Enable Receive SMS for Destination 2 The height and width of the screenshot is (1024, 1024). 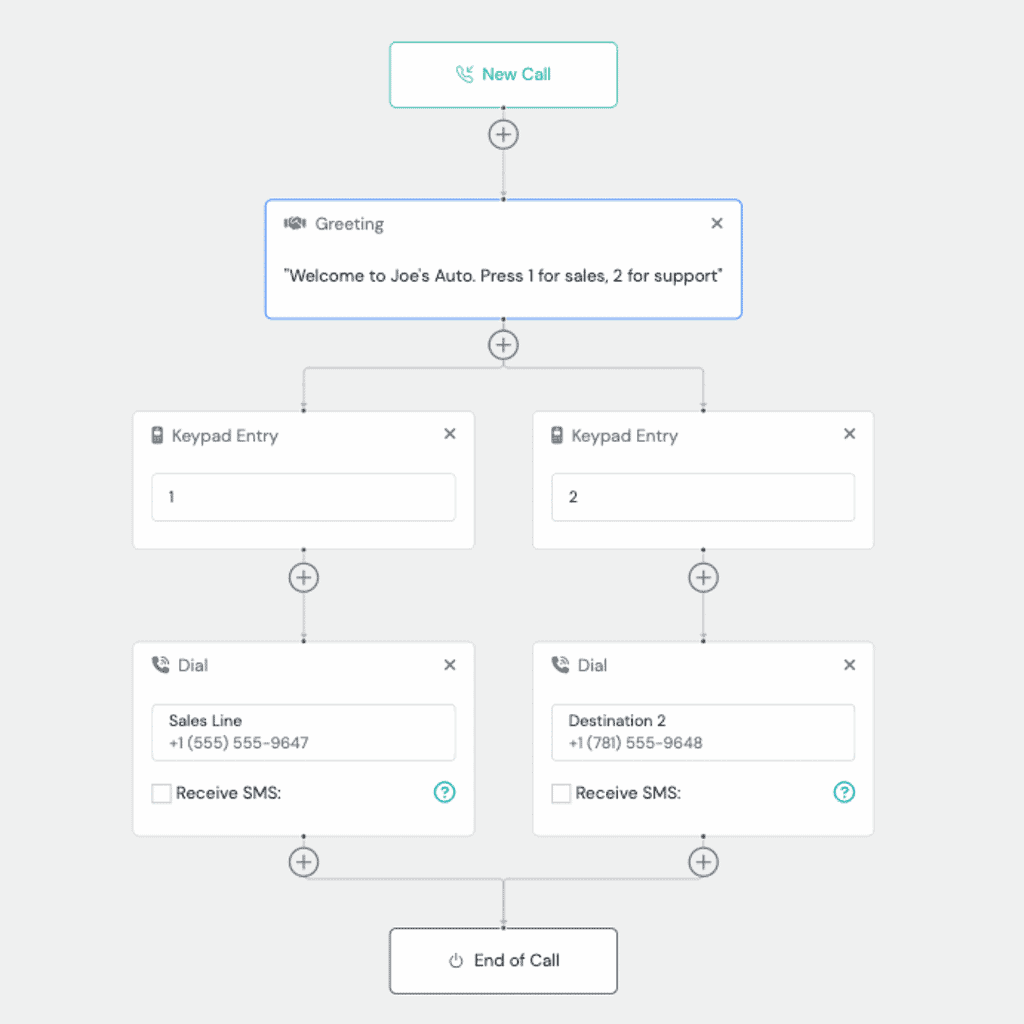[x=561, y=793]
